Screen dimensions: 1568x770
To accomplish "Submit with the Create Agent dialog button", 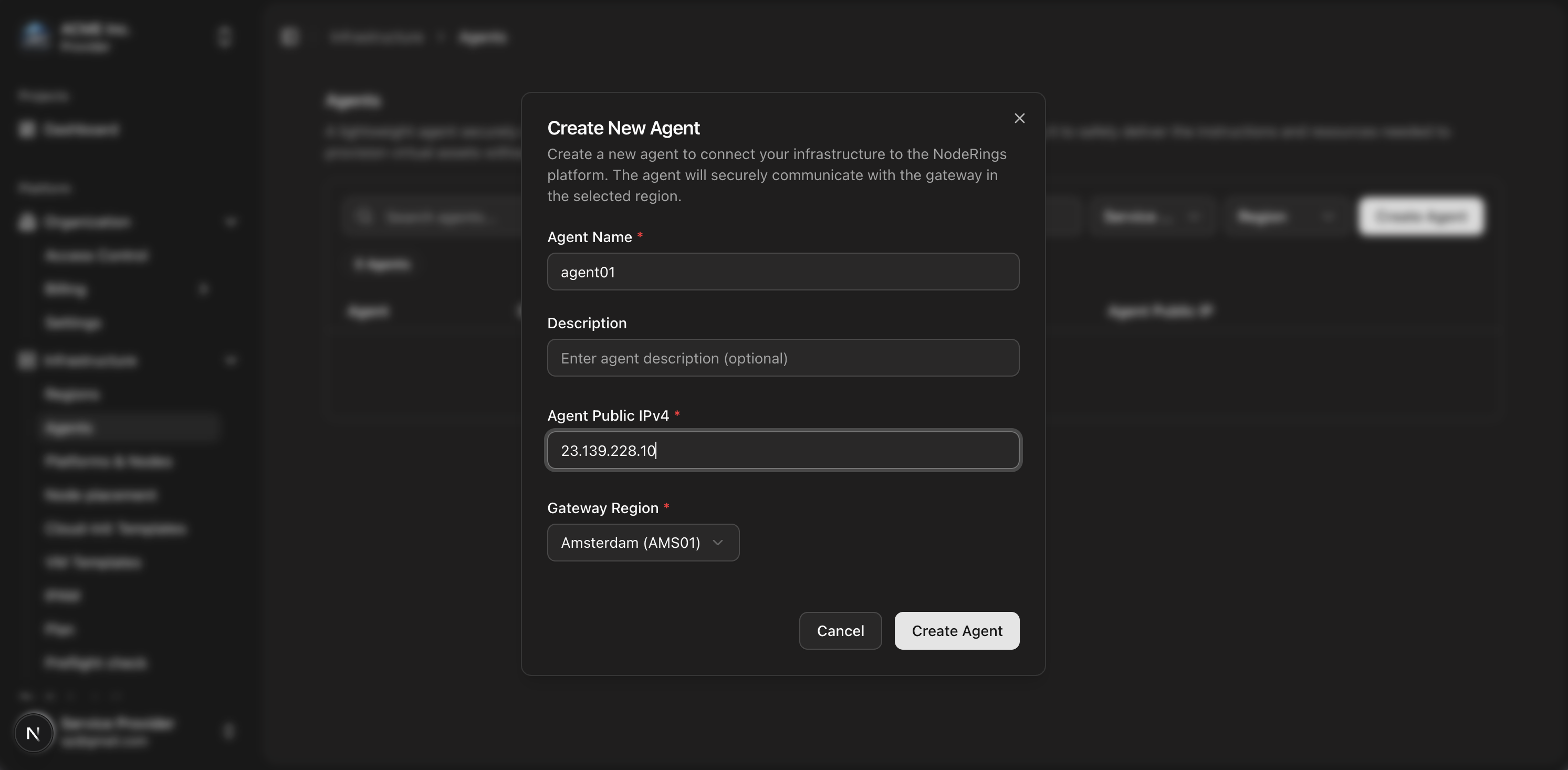I will tap(957, 631).
